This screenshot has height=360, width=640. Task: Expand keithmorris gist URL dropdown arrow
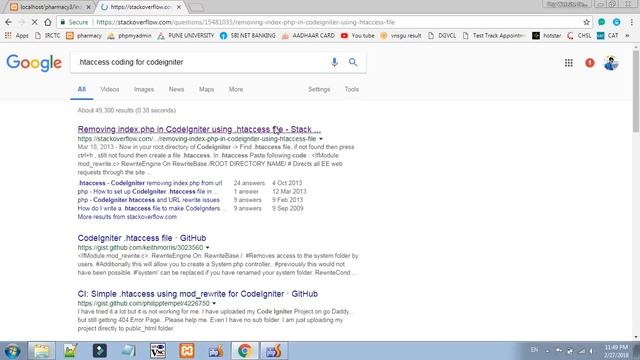click(x=207, y=248)
